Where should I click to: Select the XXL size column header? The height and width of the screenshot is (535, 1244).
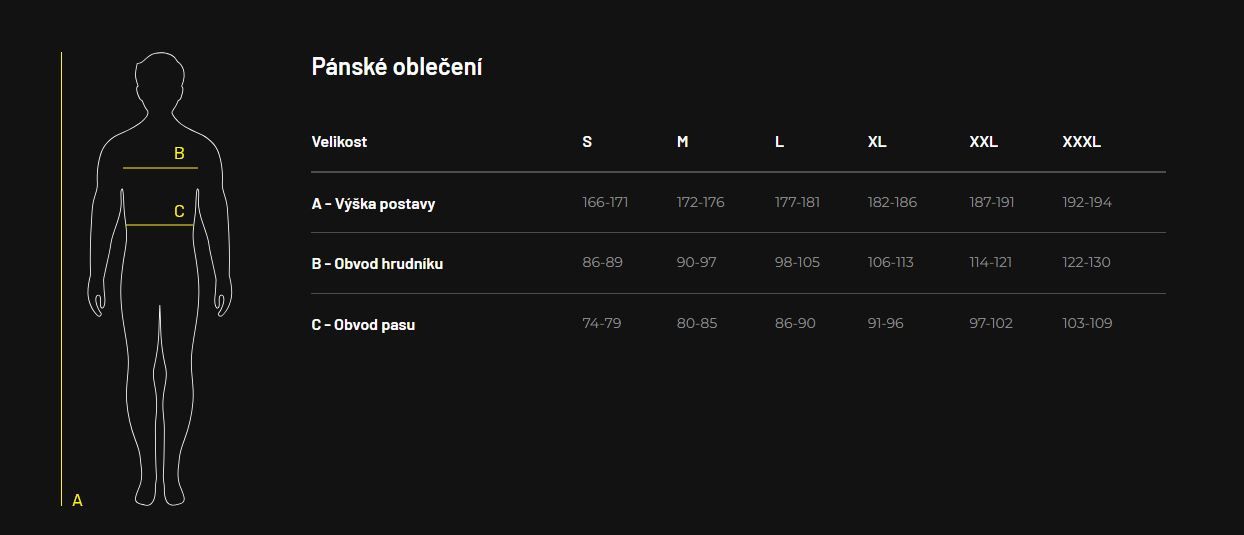pos(984,142)
